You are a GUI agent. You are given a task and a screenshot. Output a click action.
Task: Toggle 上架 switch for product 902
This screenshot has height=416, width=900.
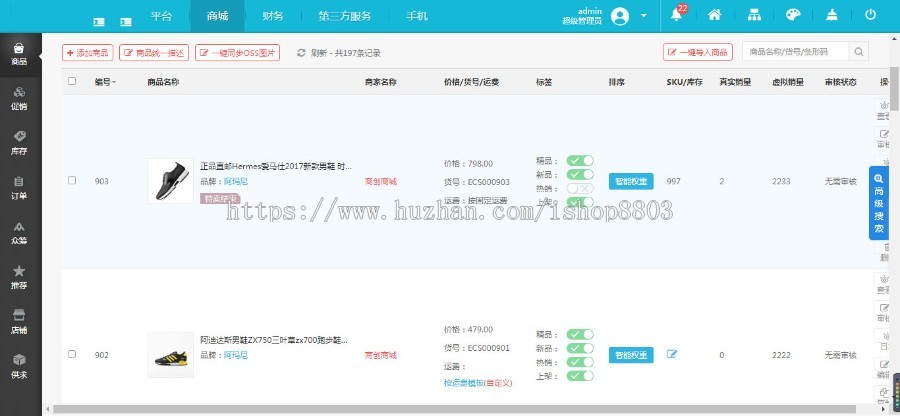coord(580,376)
